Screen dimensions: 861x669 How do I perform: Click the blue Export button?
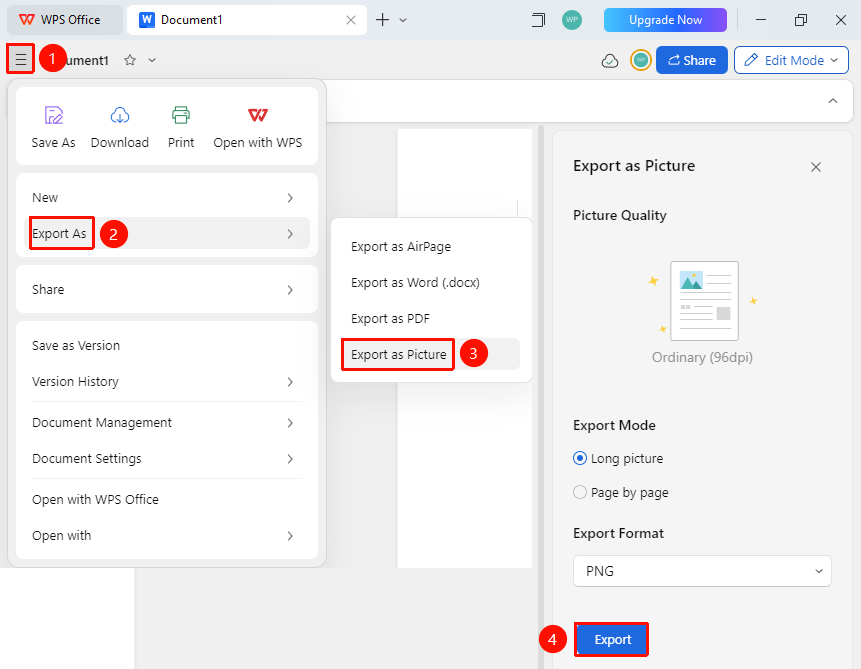[612, 639]
